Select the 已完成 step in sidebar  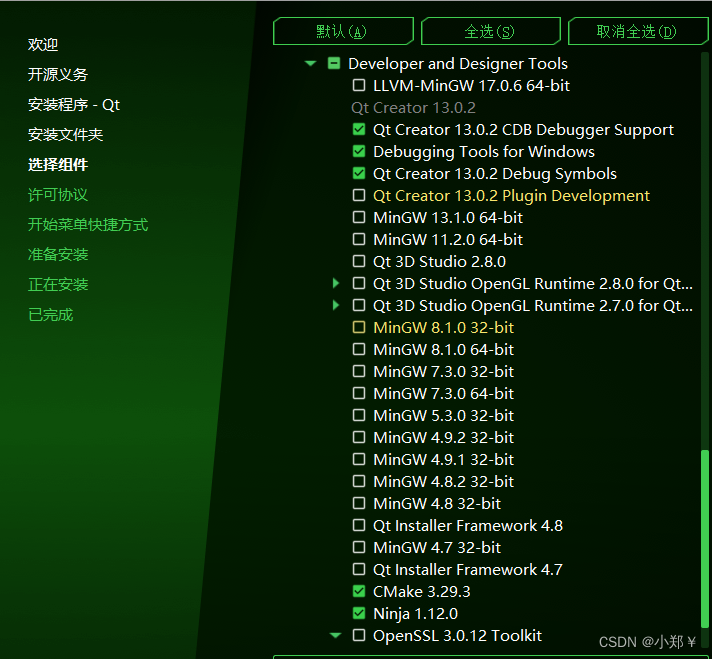50,315
